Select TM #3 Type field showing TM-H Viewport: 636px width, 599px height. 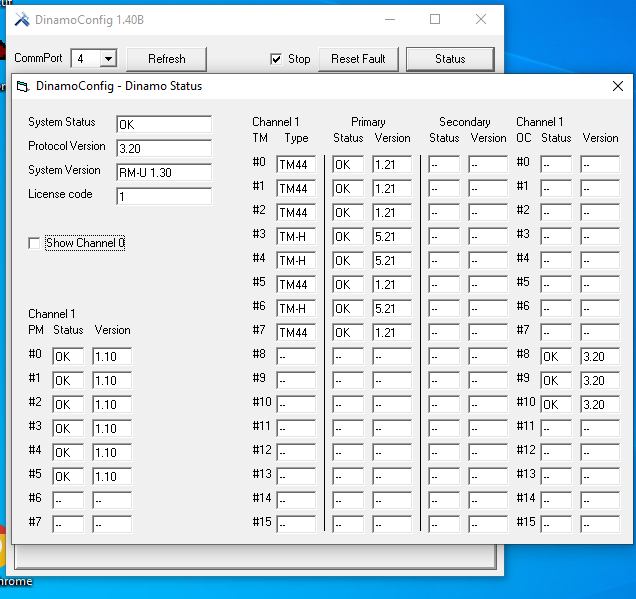pyautogui.click(x=296, y=237)
